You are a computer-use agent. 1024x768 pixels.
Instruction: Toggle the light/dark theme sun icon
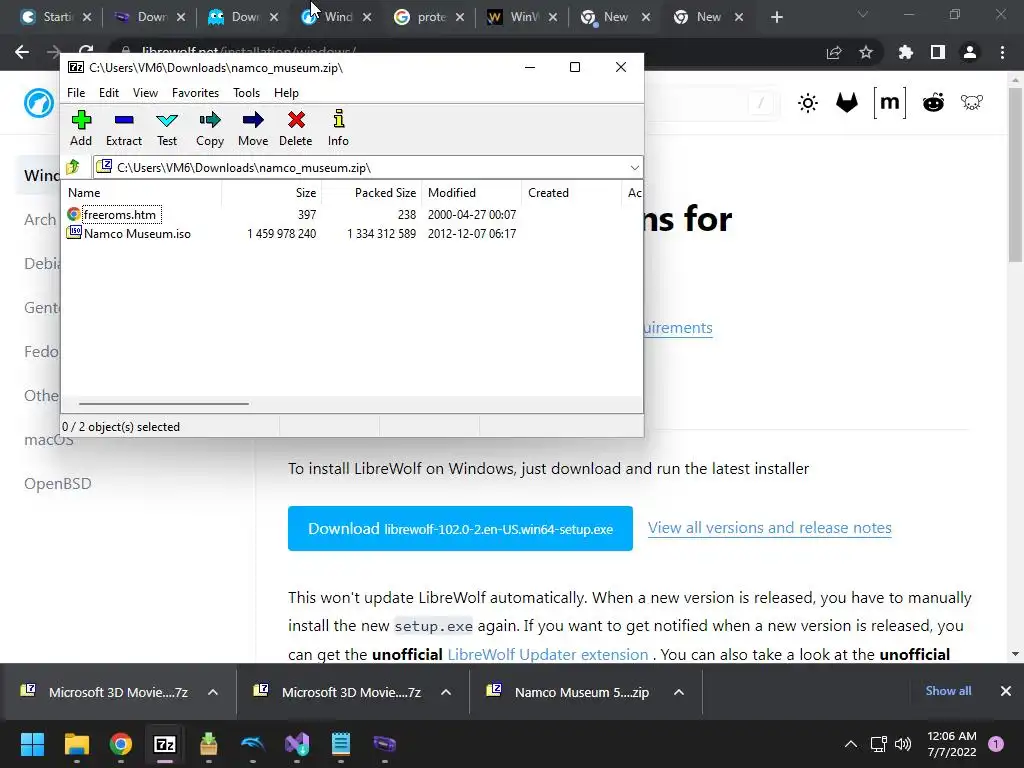pos(808,103)
